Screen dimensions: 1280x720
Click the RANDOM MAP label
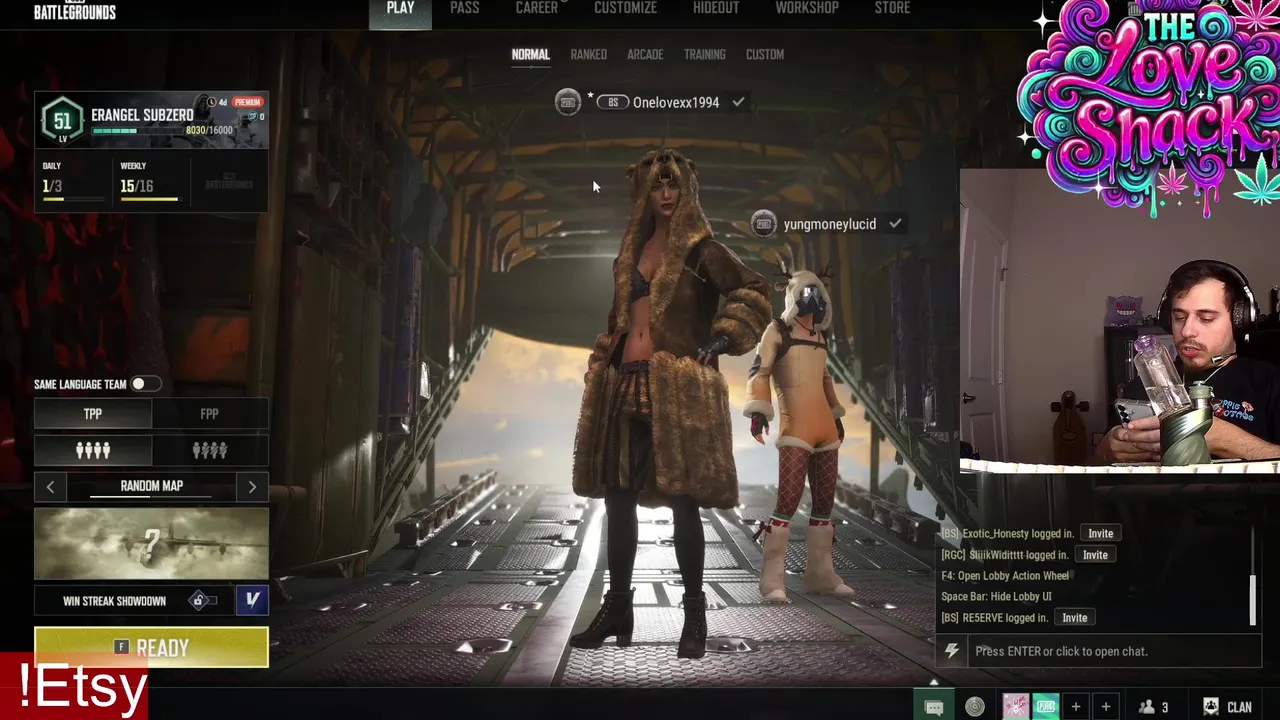152,486
